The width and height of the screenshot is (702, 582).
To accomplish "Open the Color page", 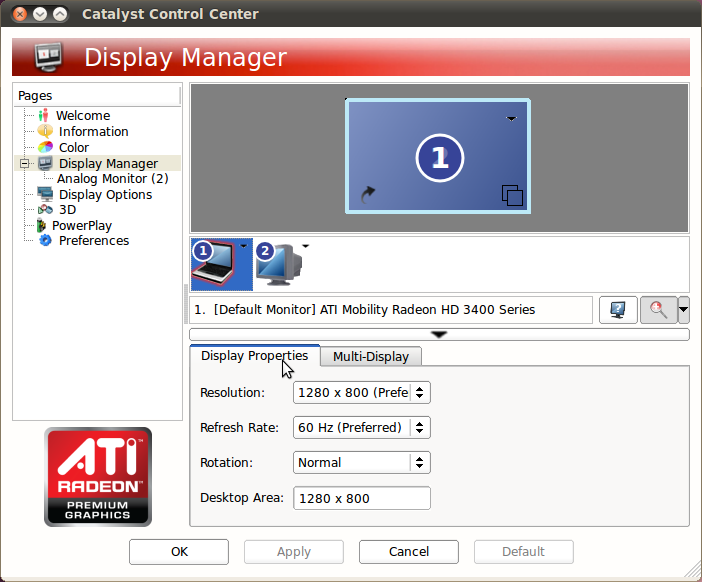I will pos(74,147).
